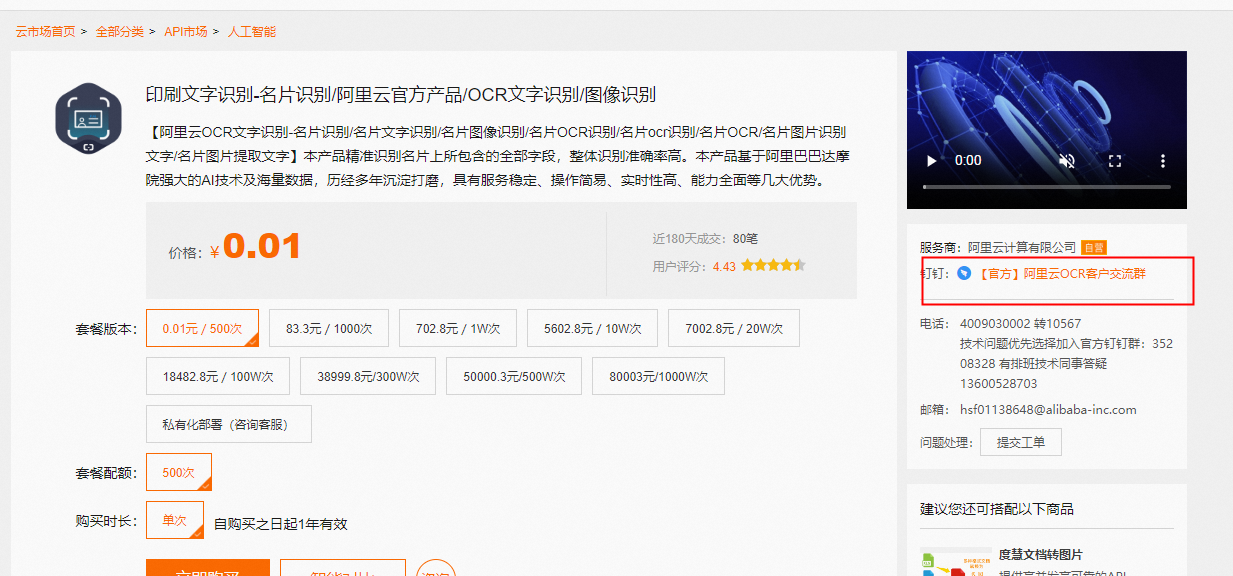Seek on the video progress bar
The image size is (1233, 576).
(1046, 187)
